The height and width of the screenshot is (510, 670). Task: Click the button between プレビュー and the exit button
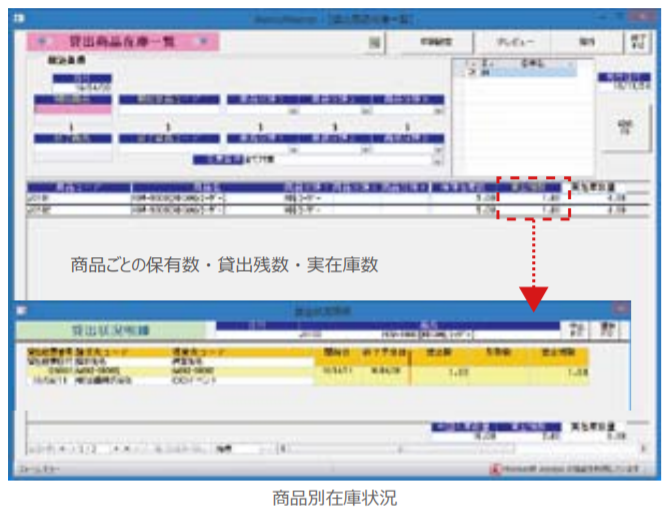587,42
